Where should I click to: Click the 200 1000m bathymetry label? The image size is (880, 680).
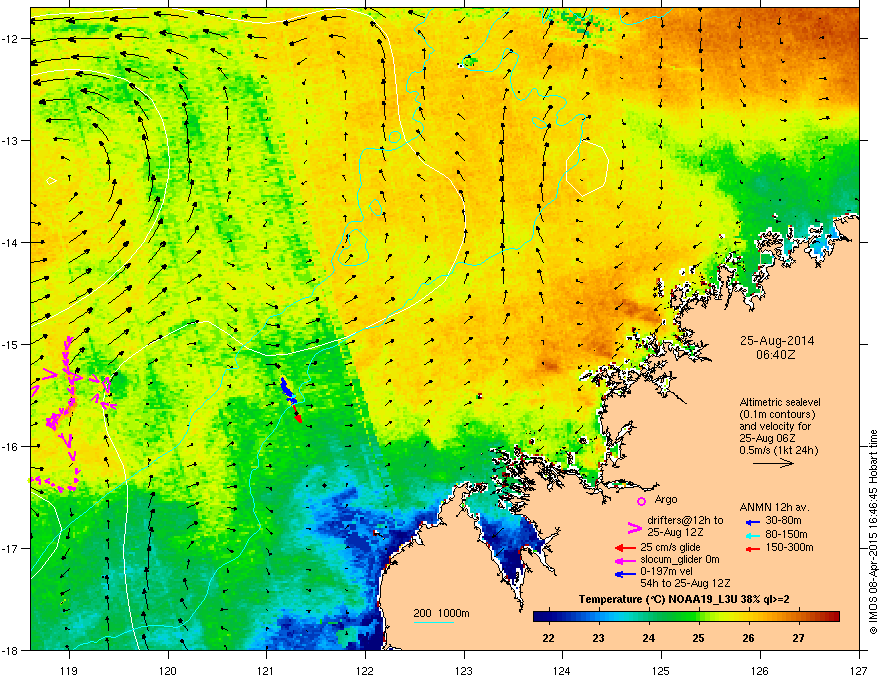pyautogui.click(x=441, y=613)
